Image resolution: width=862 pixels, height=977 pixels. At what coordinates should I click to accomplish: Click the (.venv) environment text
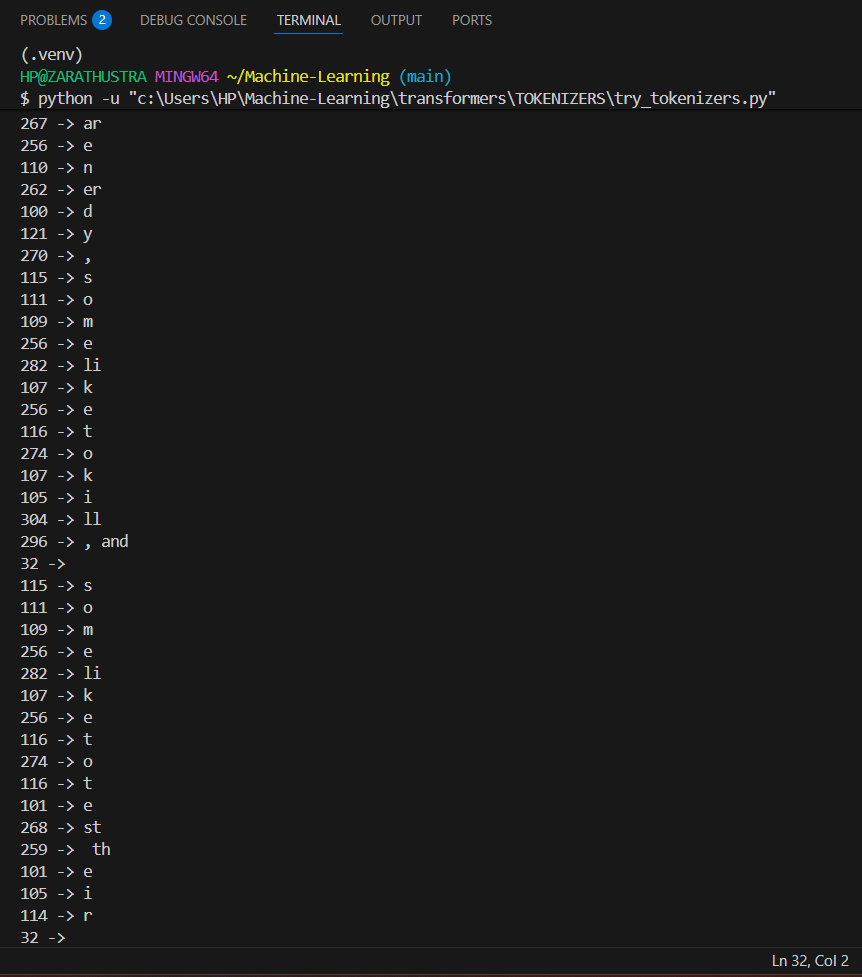click(x=51, y=55)
